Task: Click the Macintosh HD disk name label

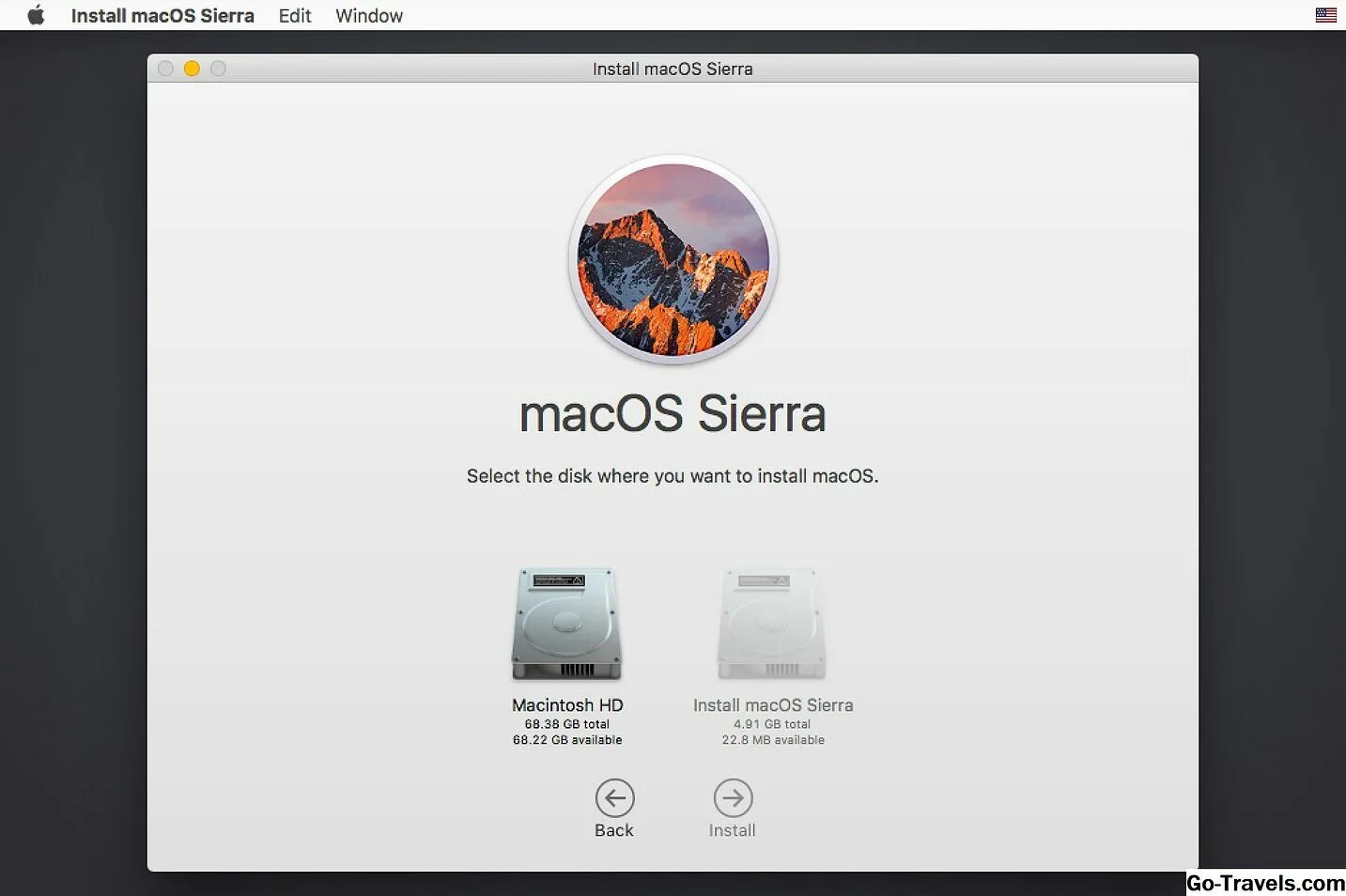Action: click(567, 705)
